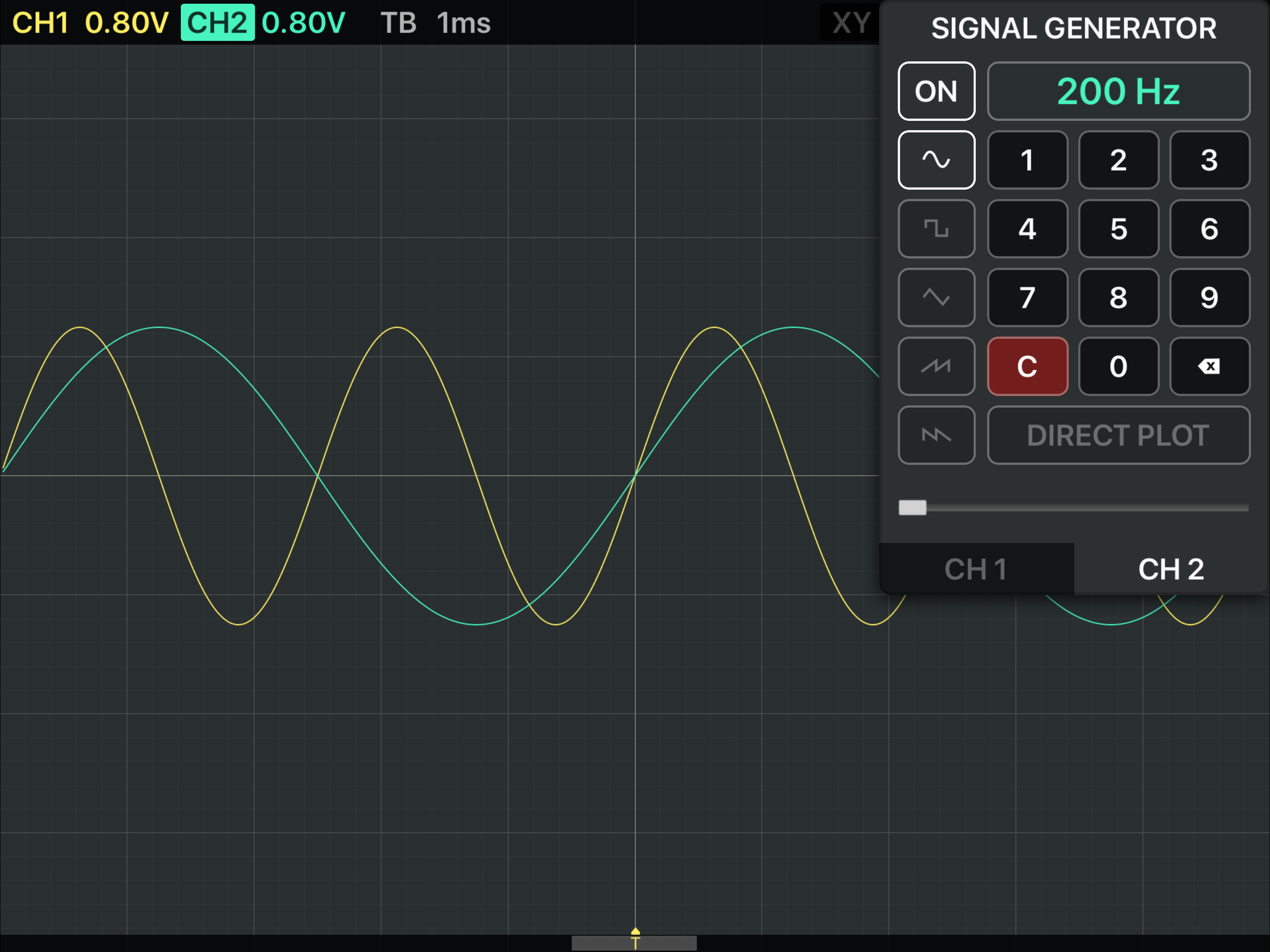The image size is (1270, 952).
Task: Select the sine waveform icon
Action: click(x=936, y=159)
